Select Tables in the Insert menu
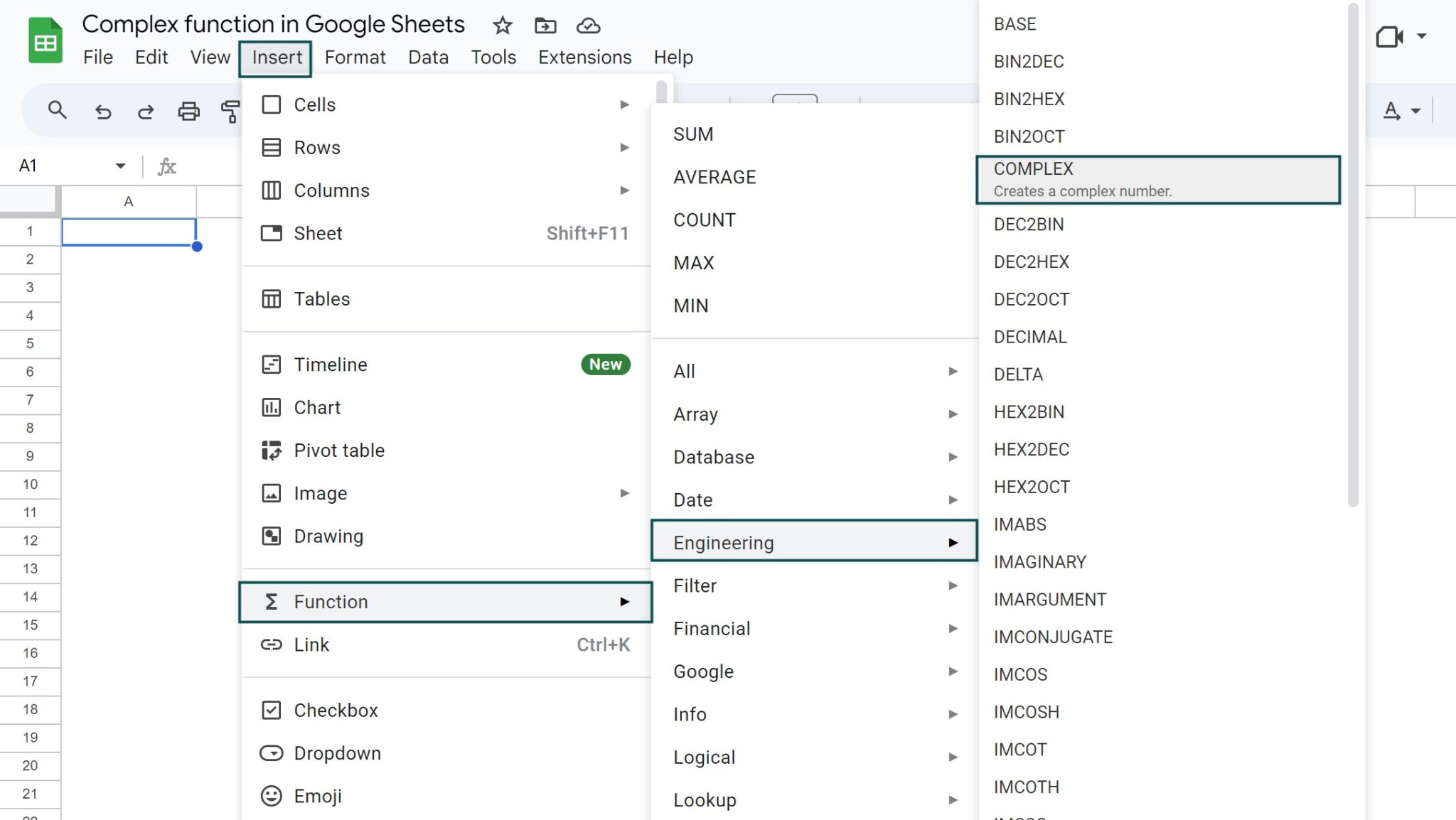This screenshot has height=820, width=1456. coord(446,298)
